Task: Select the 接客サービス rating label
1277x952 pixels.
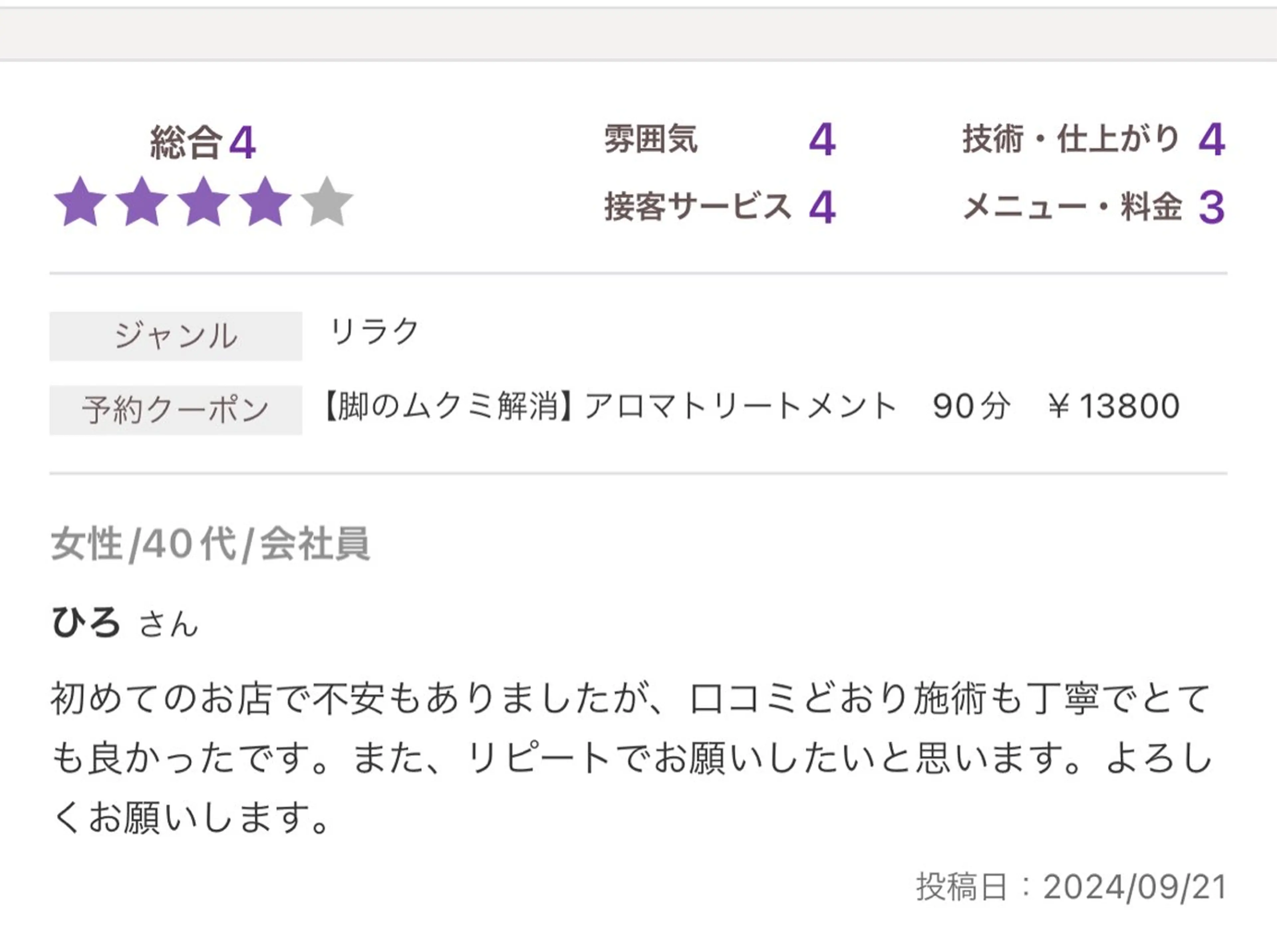Action: pos(698,207)
